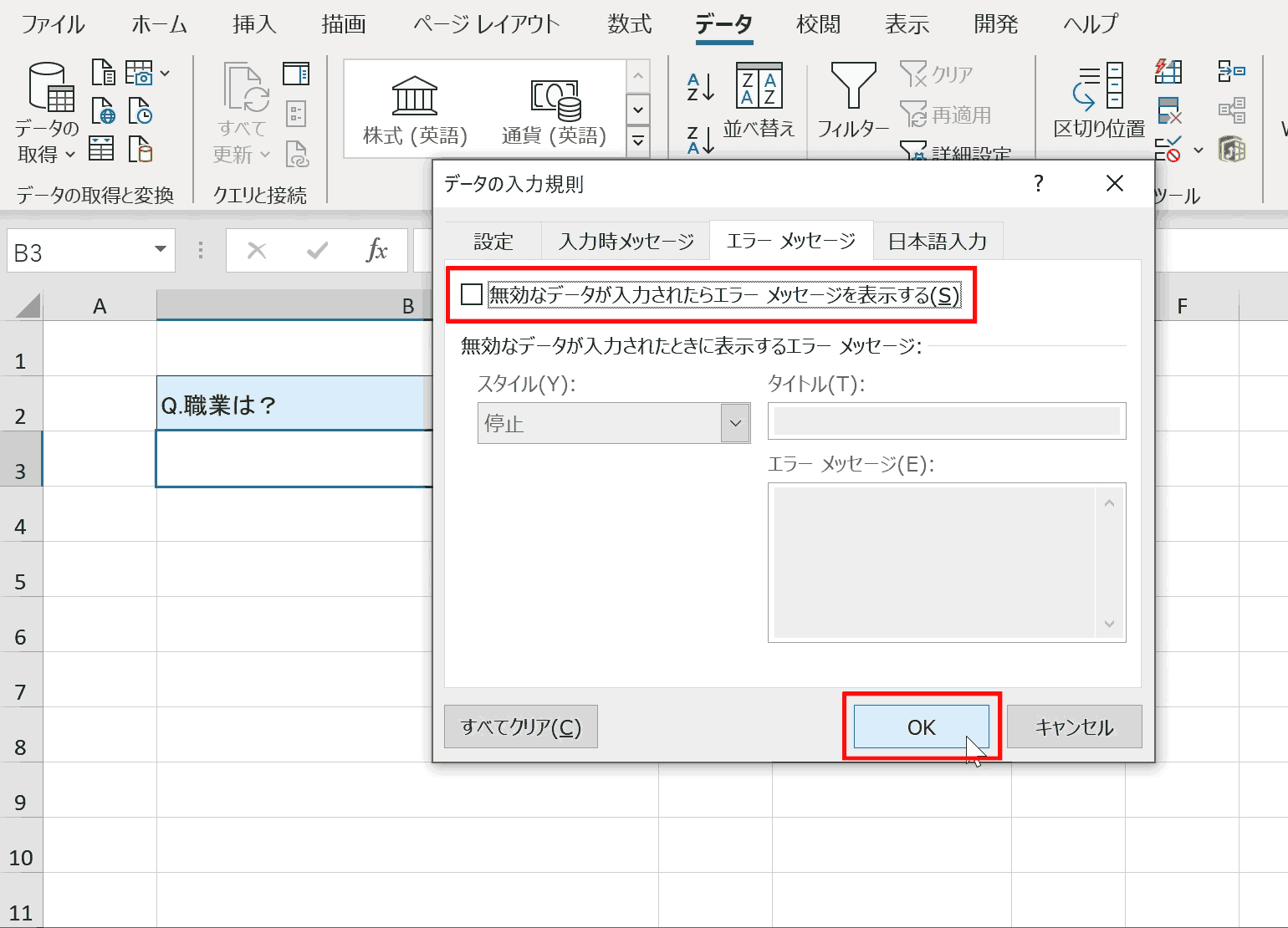Click the Remove Duplicates icon
1288x928 pixels.
tap(1168, 110)
